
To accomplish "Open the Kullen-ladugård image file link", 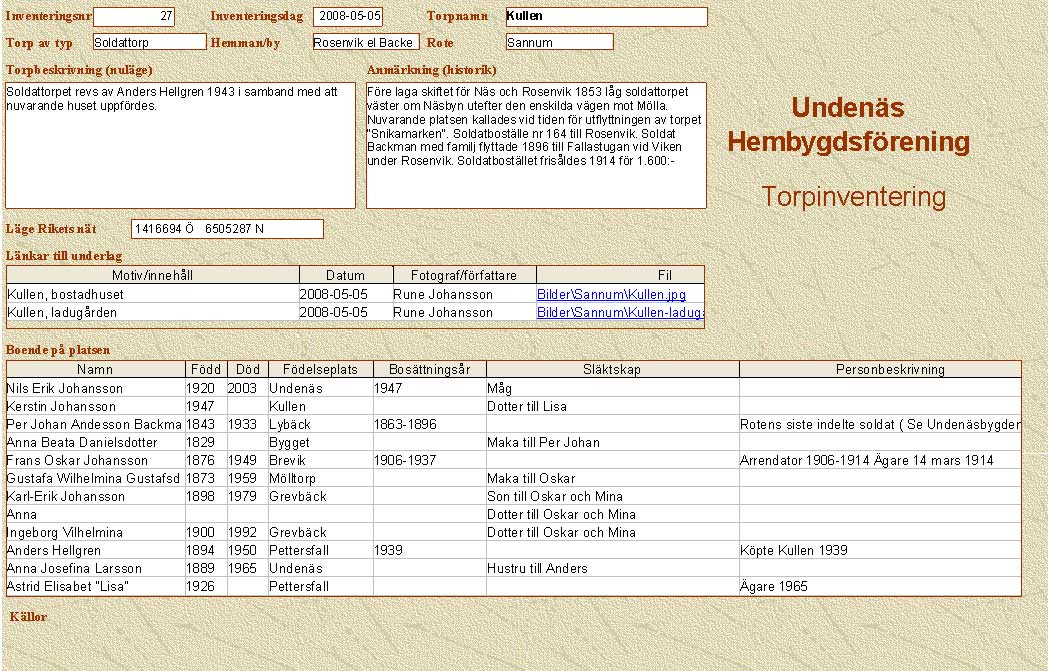I will 619,313.
